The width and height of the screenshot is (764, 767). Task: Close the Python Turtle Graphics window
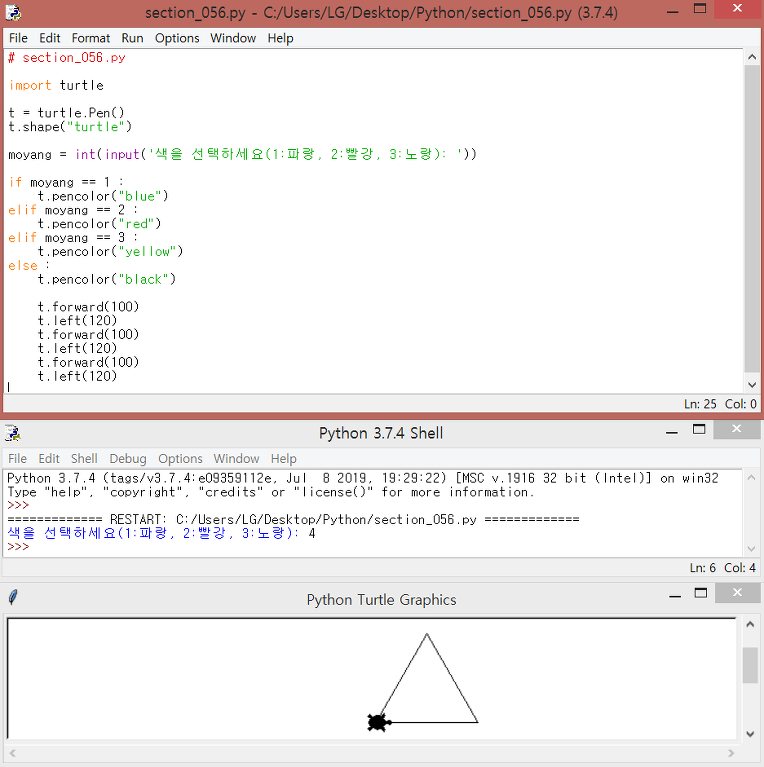click(x=738, y=593)
